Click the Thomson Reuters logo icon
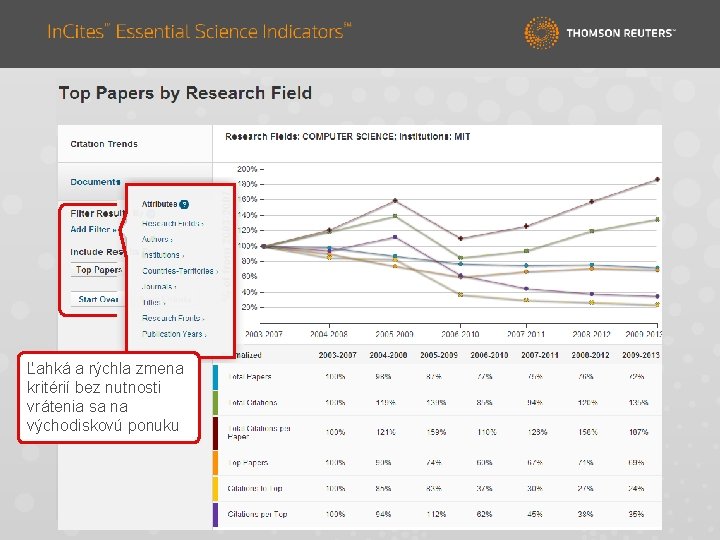The width and height of the screenshot is (720, 540). [541, 33]
